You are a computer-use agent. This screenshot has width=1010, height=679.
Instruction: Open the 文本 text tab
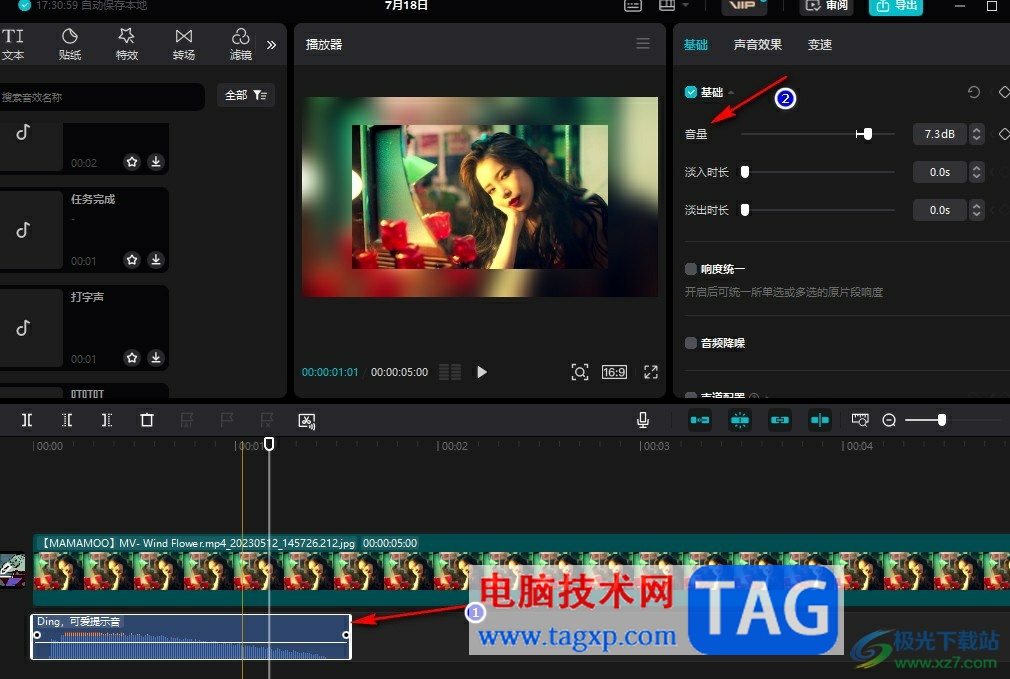pyautogui.click(x=12, y=44)
